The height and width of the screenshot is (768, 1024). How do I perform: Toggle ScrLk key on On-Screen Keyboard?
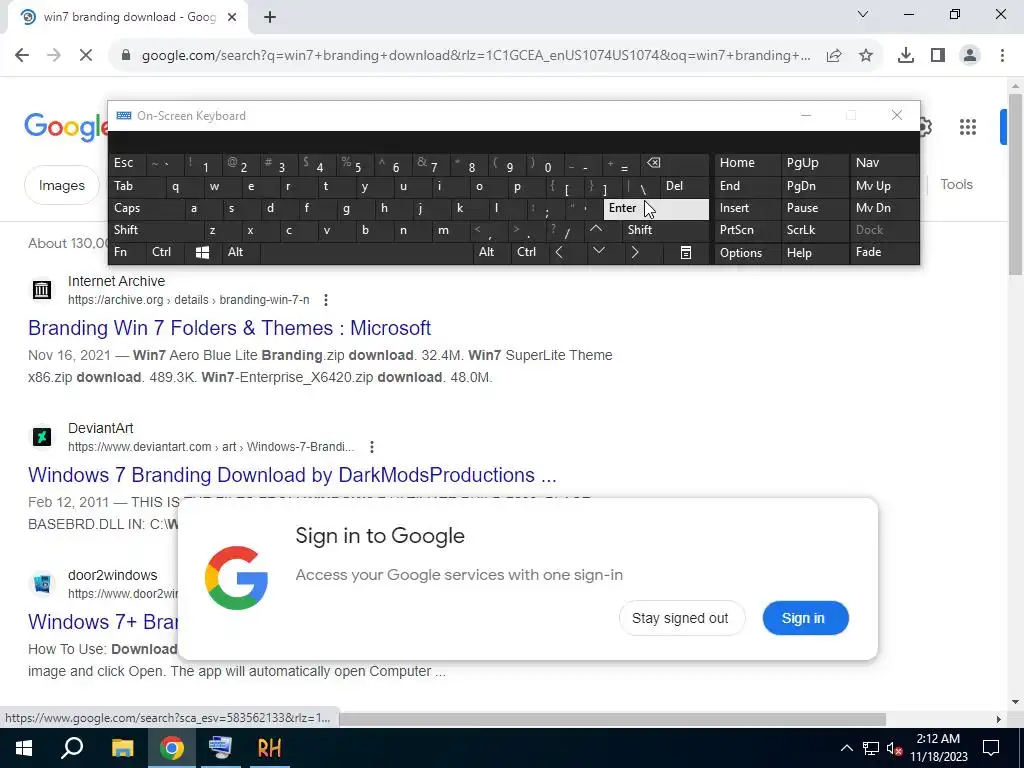pyautogui.click(x=814, y=230)
